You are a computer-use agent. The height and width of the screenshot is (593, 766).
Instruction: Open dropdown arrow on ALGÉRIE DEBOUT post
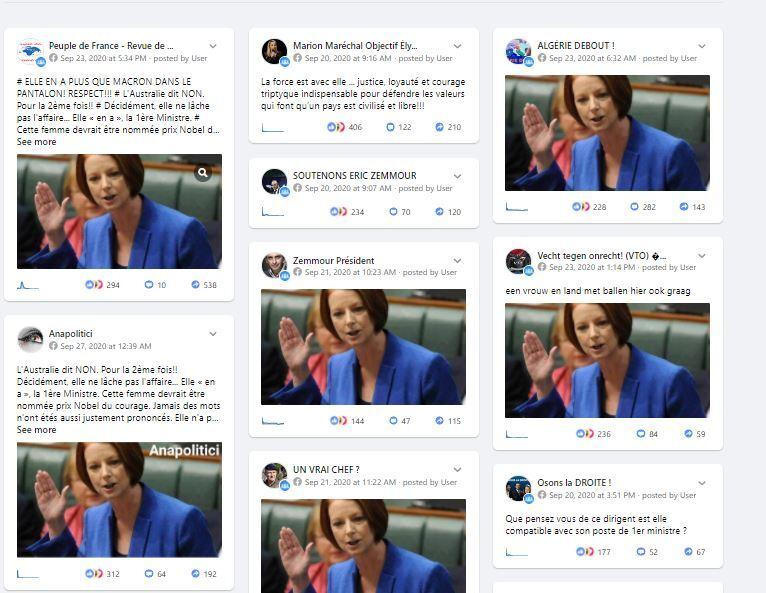click(x=702, y=46)
